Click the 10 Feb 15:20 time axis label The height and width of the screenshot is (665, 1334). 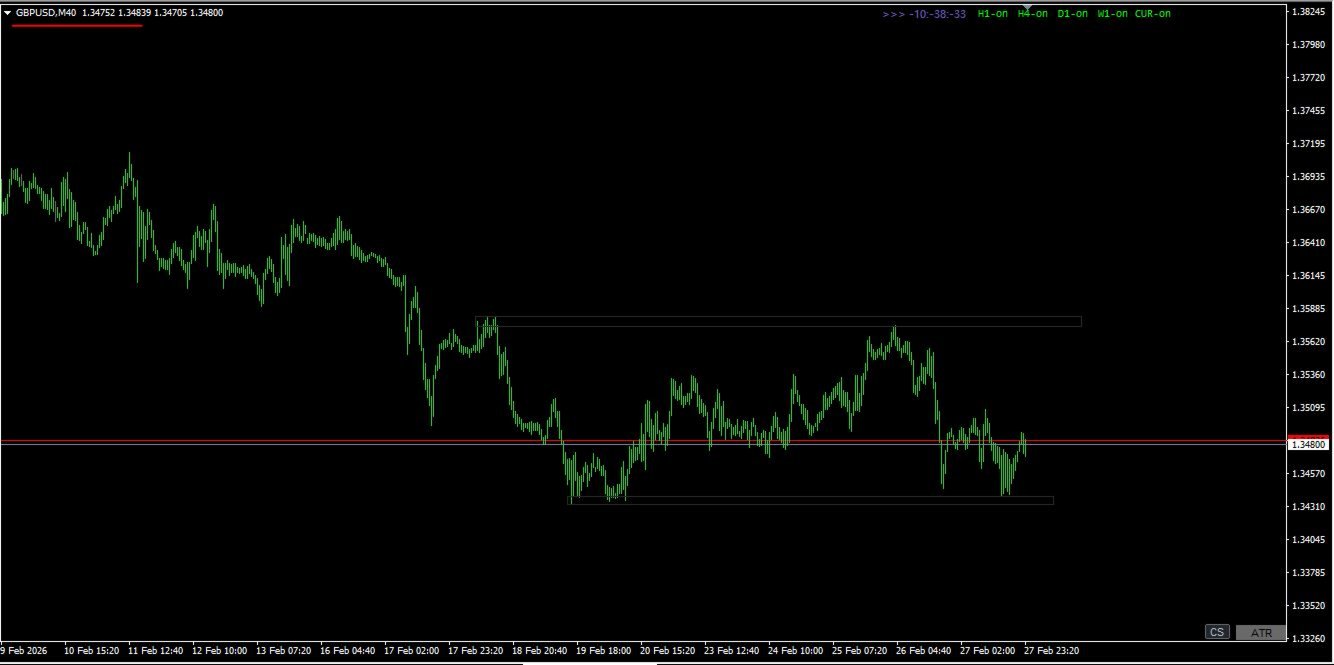91,650
